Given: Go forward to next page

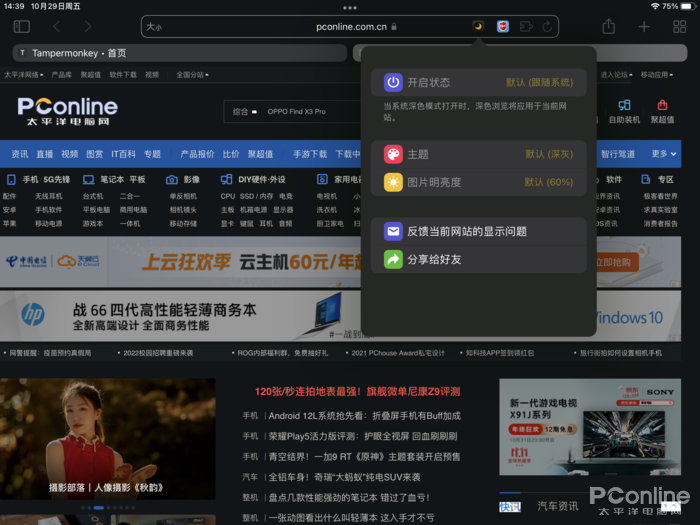Looking at the screenshot, I should [88, 27].
